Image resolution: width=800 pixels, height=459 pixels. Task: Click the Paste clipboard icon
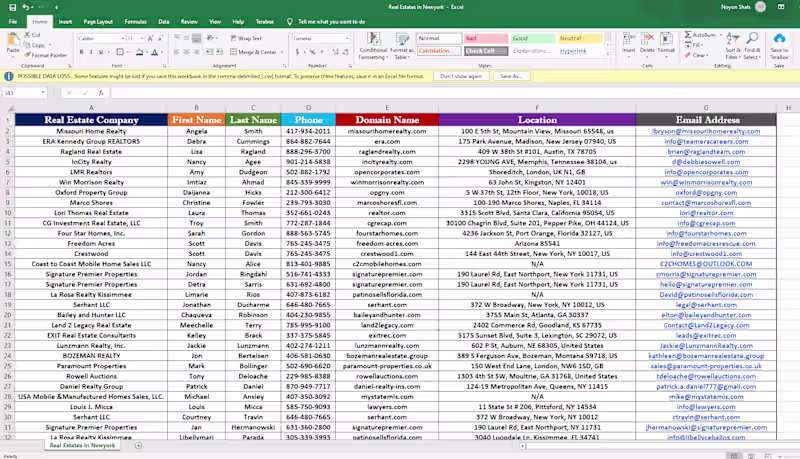pyautogui.click(x=13, y=41)
